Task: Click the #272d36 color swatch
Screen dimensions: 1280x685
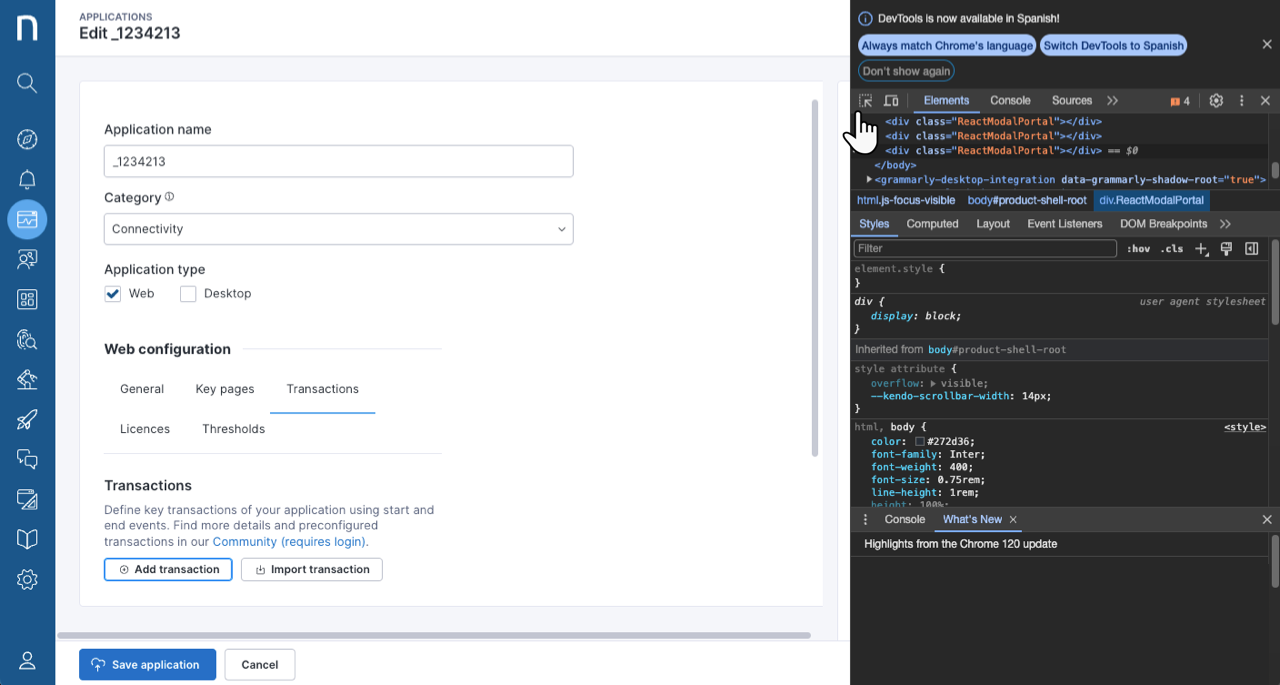Action: point(920,441)
